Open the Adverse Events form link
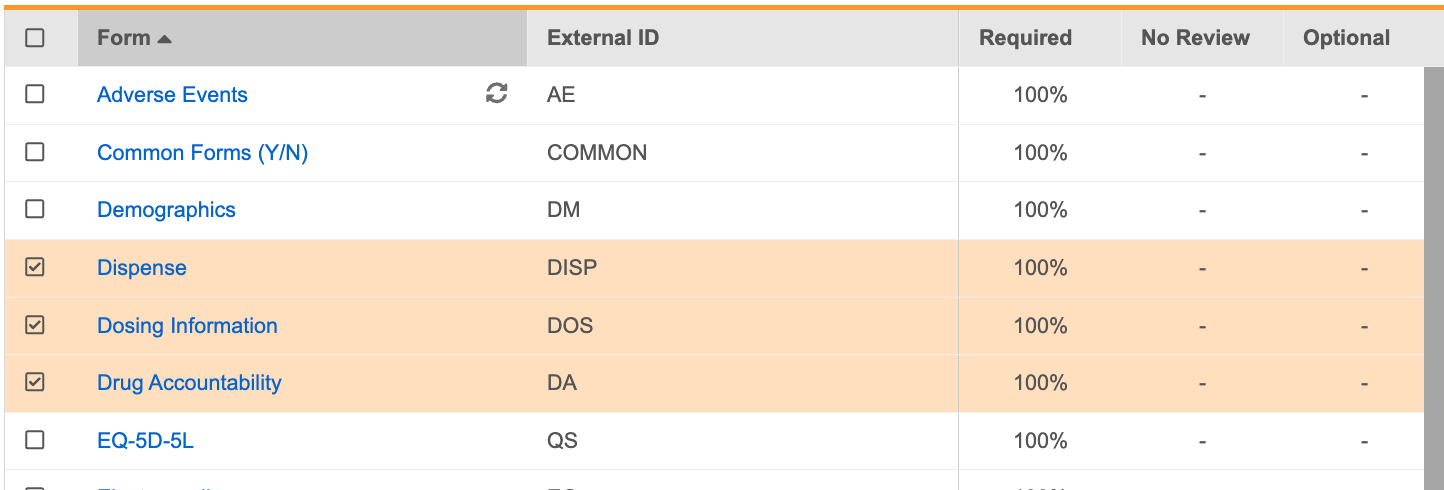 tap(172, 95)
